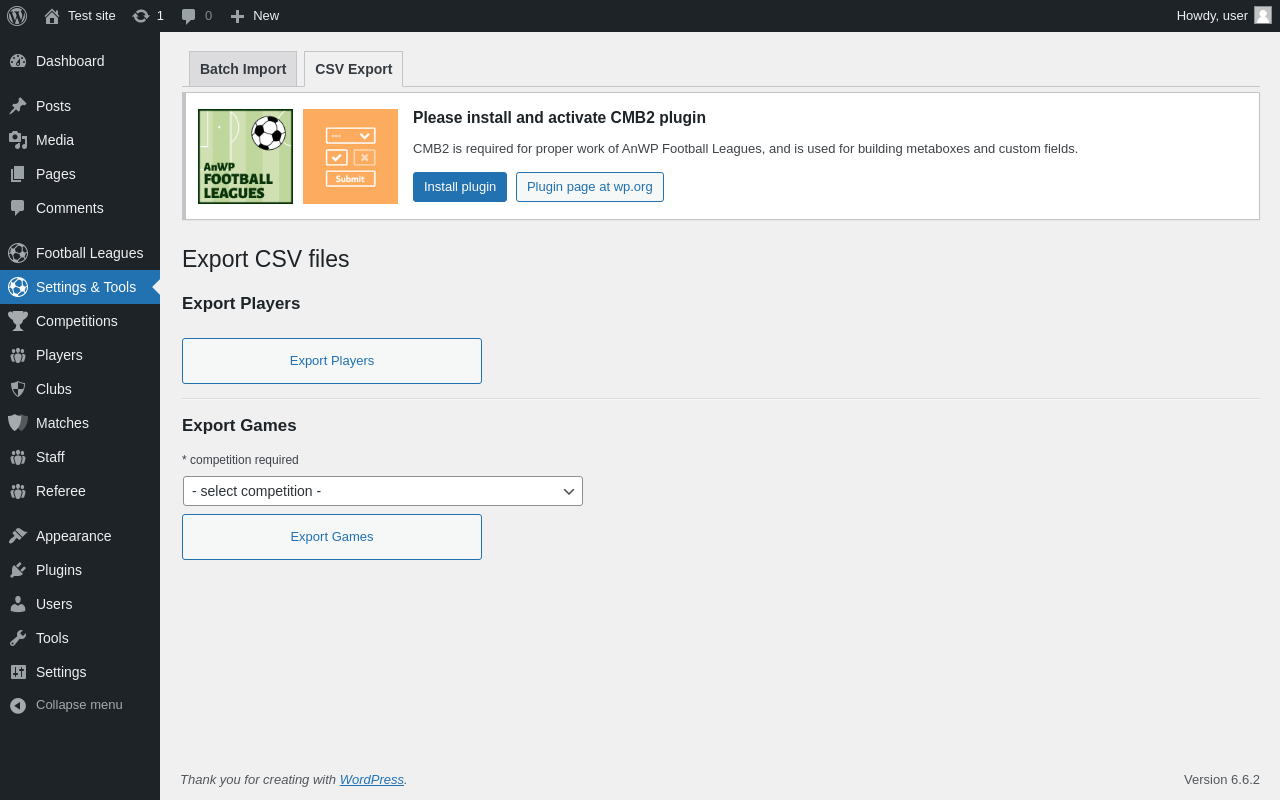This screenshot has width=1280, height=800.
Task: Click 'Please install and activate CMB2 plugin' heading
Action: [559, 118]
